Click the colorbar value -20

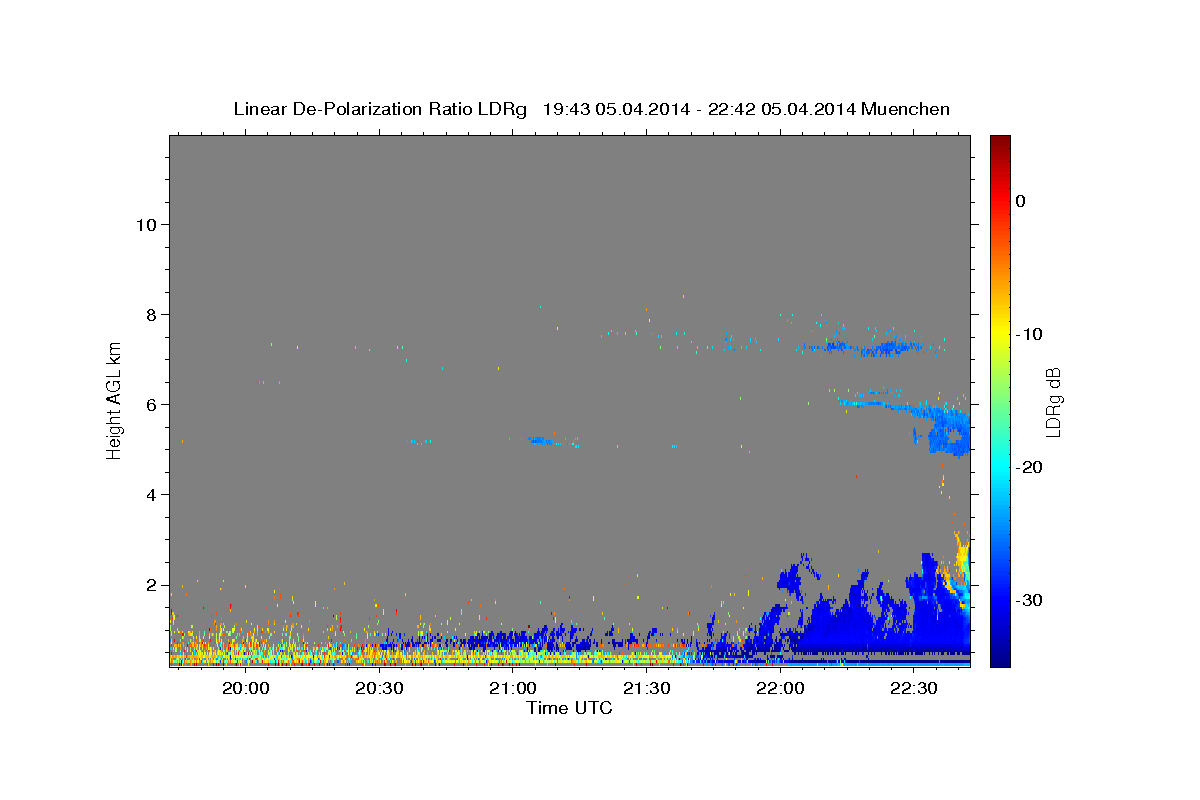pos(1029,467)
